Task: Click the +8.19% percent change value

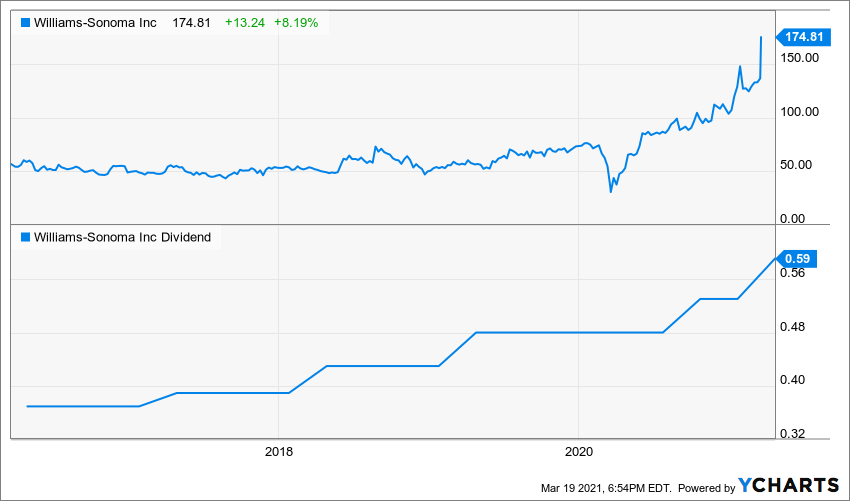Action: (296, 23)
